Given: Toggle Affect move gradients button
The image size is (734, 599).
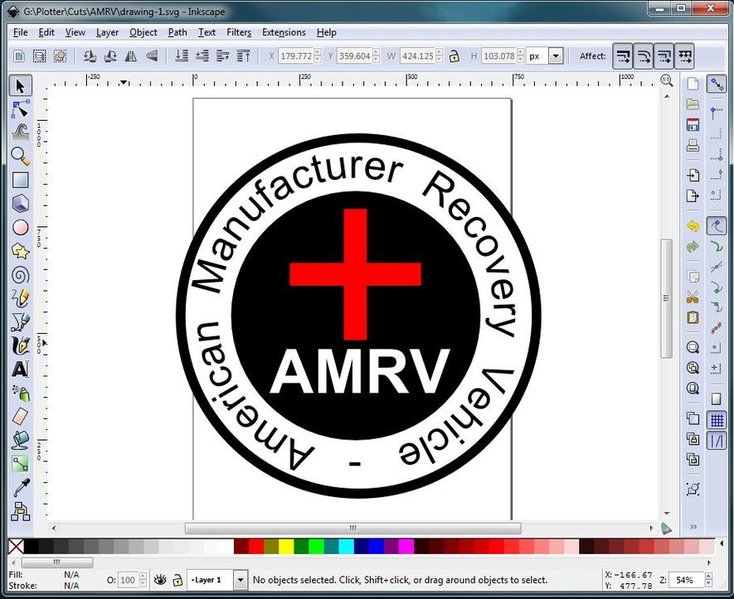Looking at the screenshot, I should coord(664,57).
